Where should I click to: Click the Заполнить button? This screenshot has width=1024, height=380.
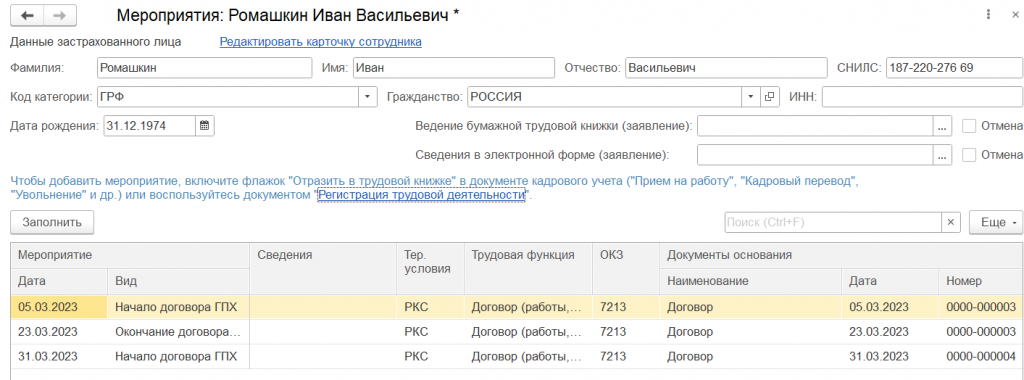pyautogui.click(x=52, y=222)
